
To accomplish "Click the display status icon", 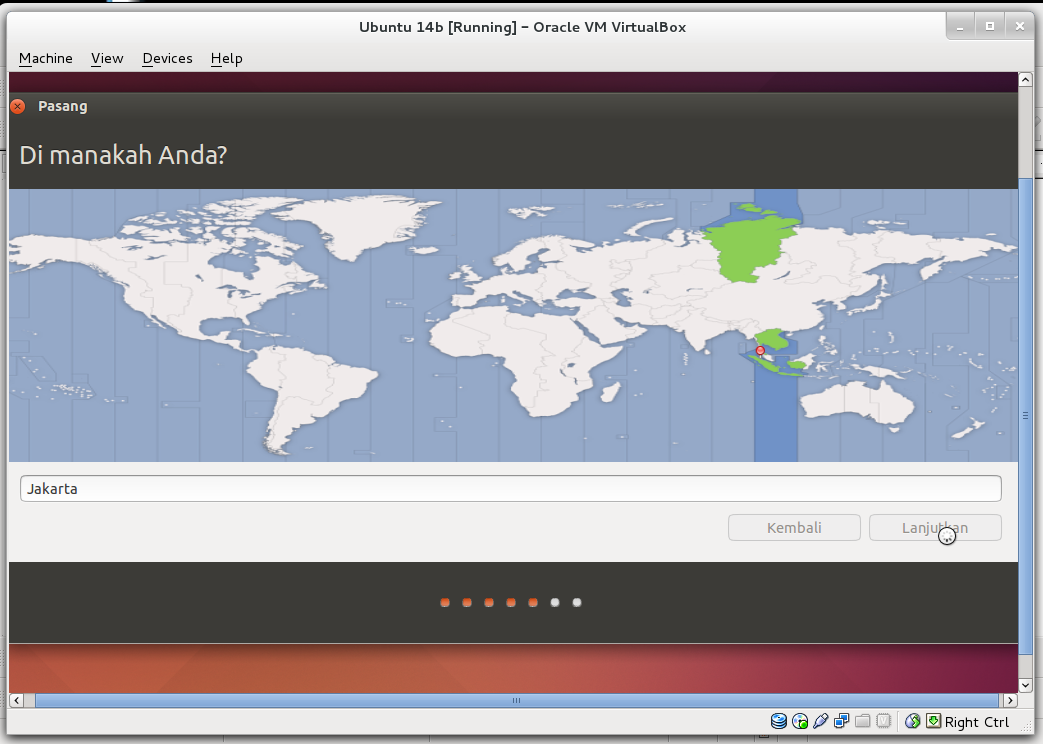I will click(x=841, y=721).
